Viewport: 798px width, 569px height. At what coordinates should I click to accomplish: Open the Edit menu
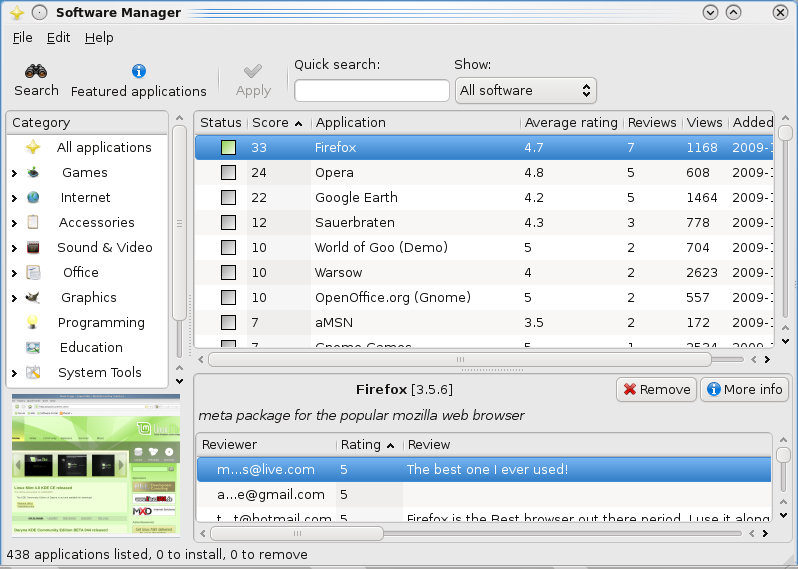coord(58,37)
